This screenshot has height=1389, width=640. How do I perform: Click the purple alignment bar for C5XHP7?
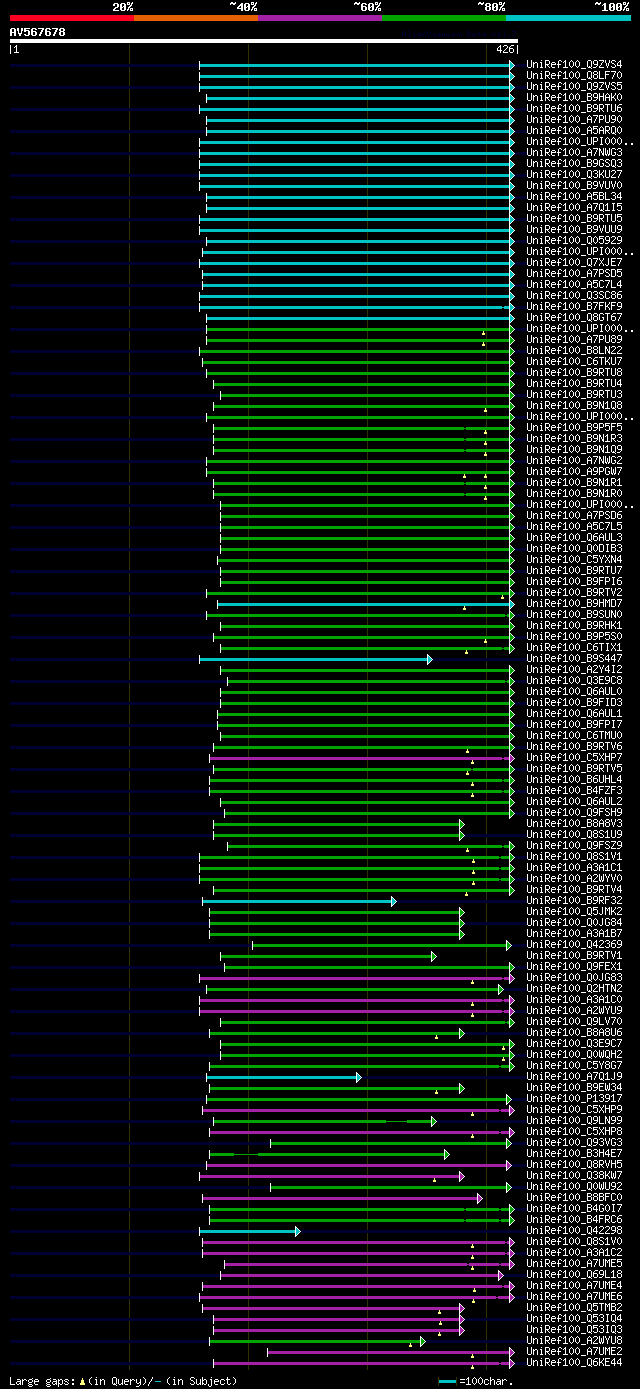tap(362, 757)
